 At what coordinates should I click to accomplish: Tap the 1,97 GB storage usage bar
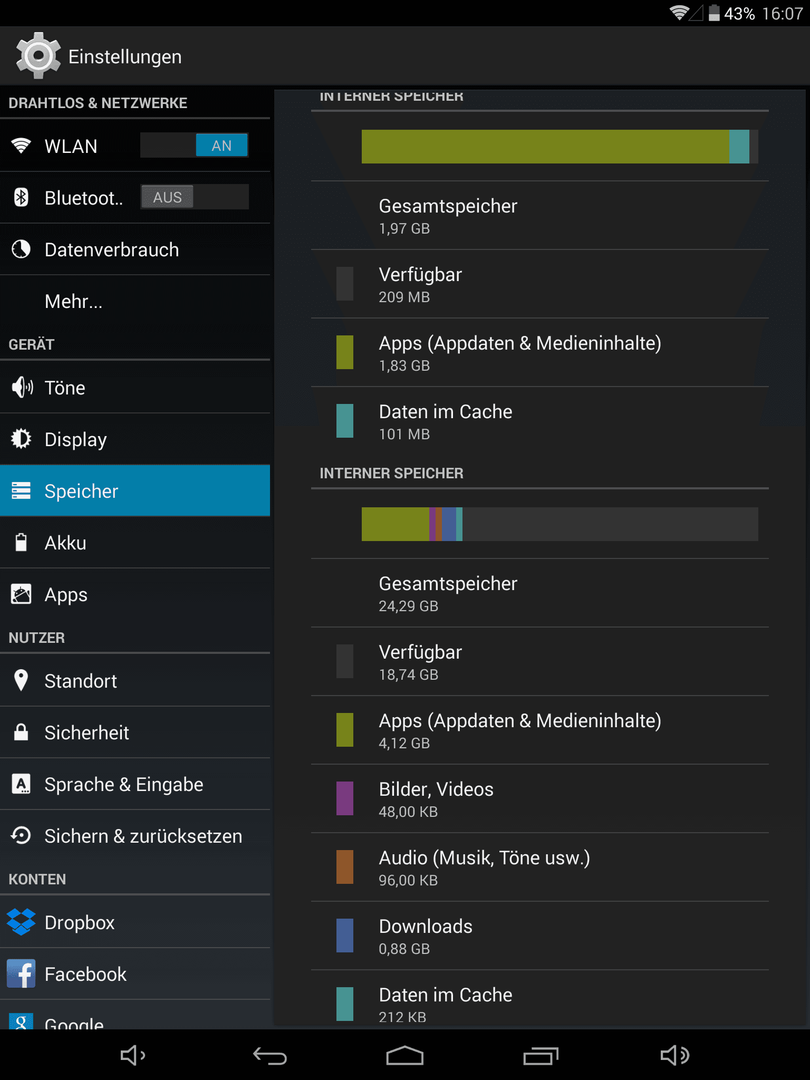(560, 147)
